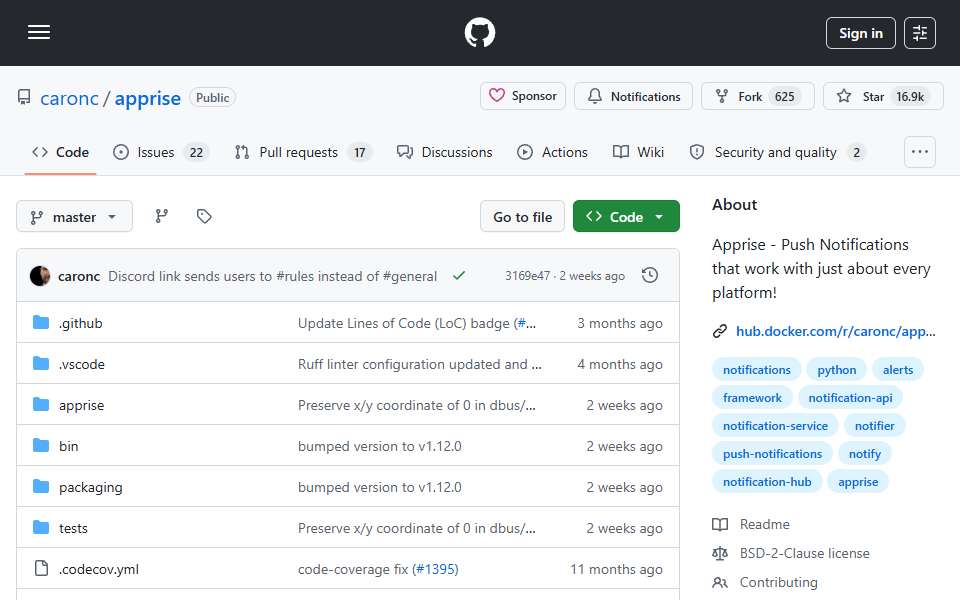Open the appearance settings sliders icon
Viewport: 960px width, 600px height.
click(920, 33)
